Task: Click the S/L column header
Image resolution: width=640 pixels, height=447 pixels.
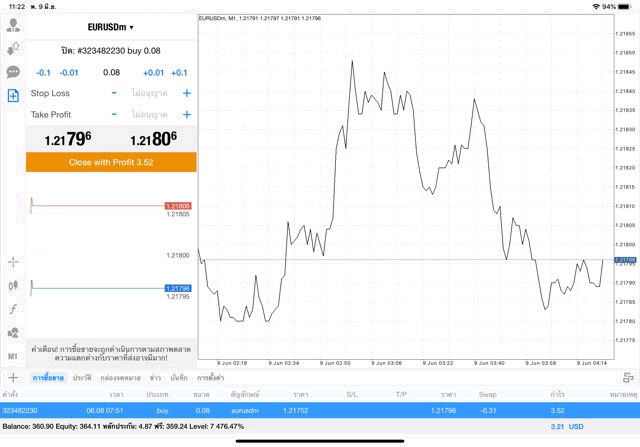Action: point(352,394)
